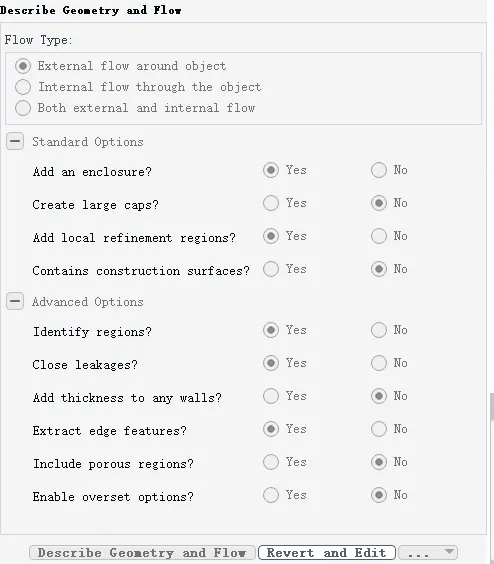Choose External flow around object
Screen dimensions: 494x564
[23, 66]
